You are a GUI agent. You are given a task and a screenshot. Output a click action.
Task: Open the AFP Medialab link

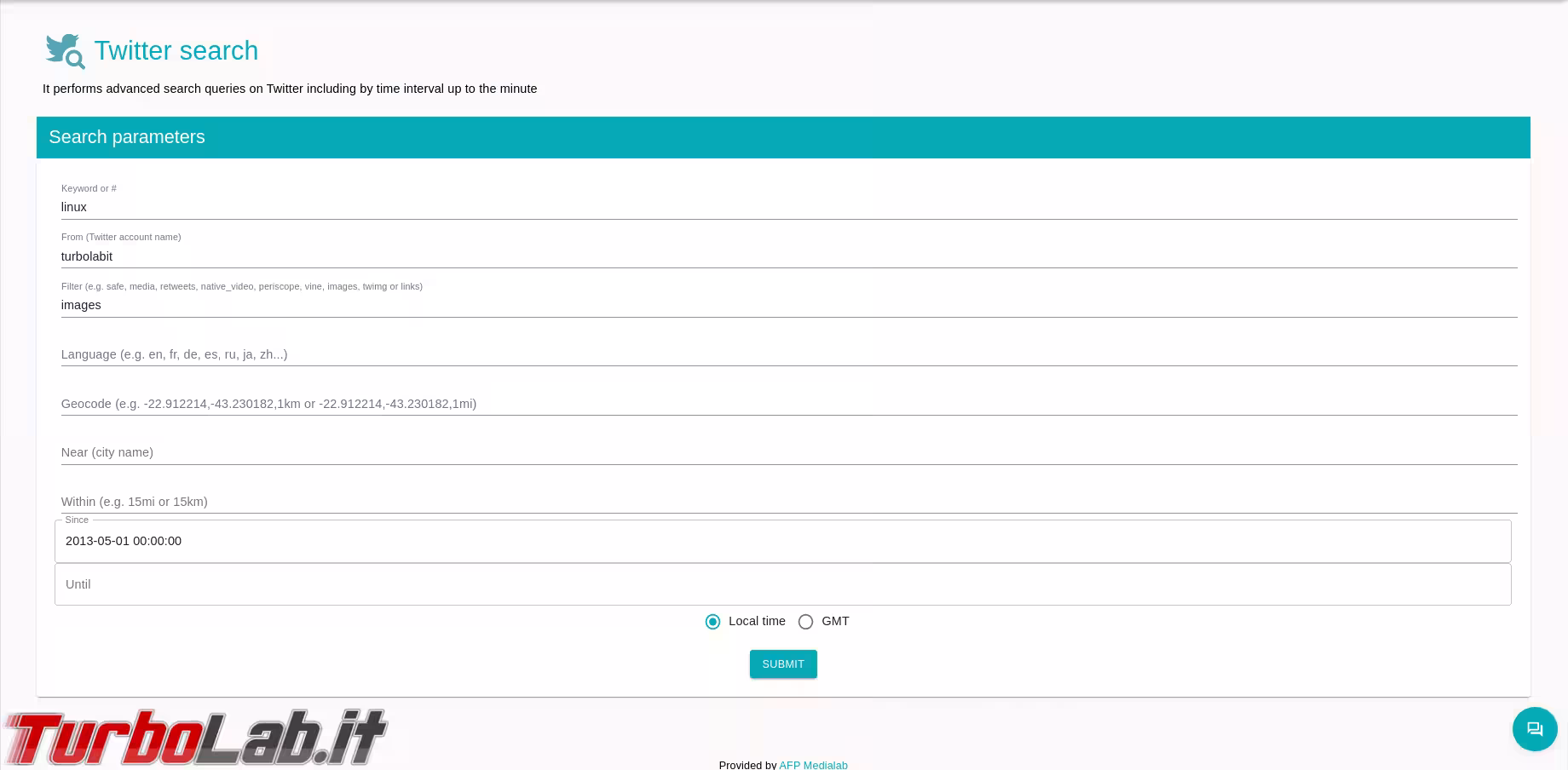813,764
